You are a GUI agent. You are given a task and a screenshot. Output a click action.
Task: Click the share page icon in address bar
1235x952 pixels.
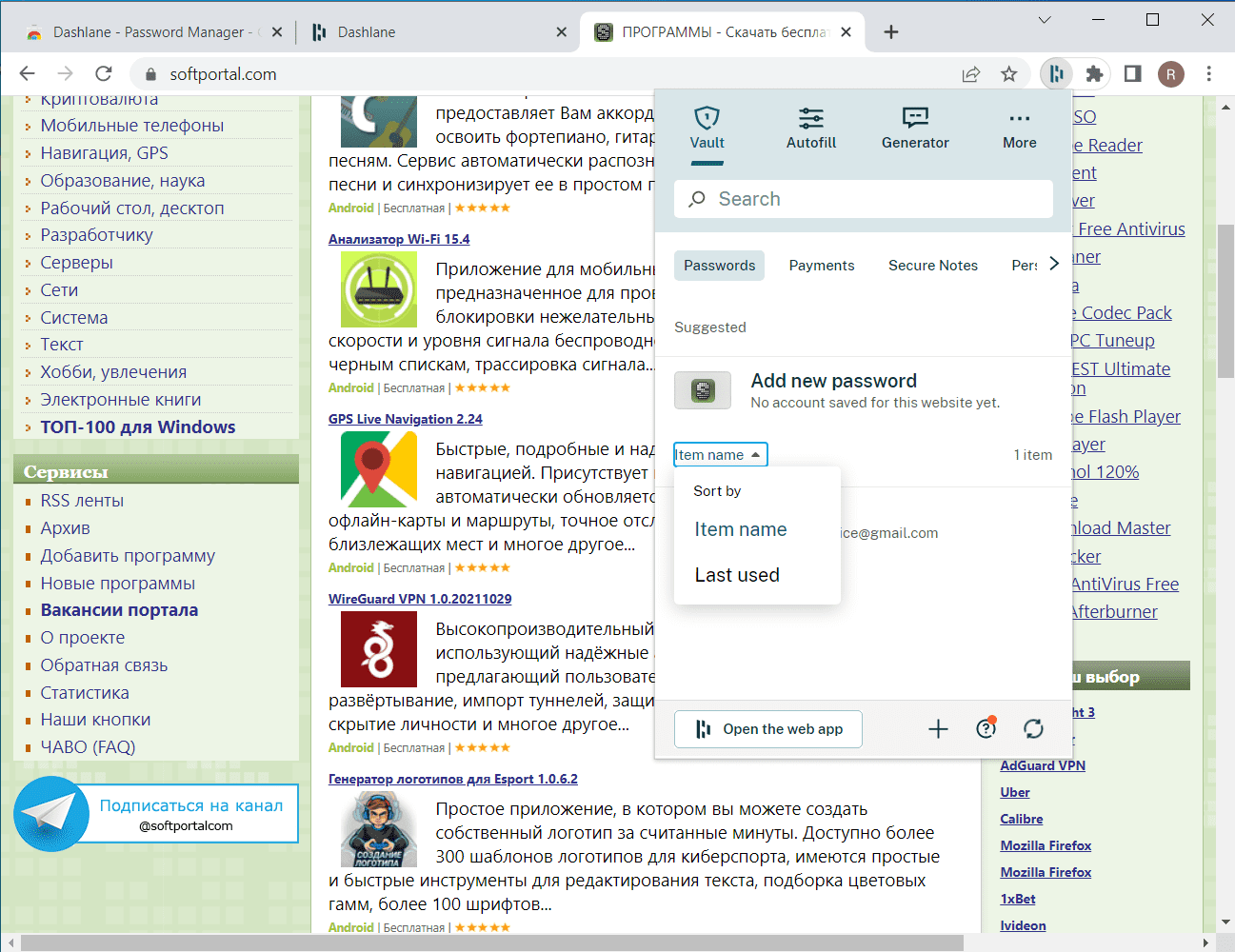coord(971,73)
